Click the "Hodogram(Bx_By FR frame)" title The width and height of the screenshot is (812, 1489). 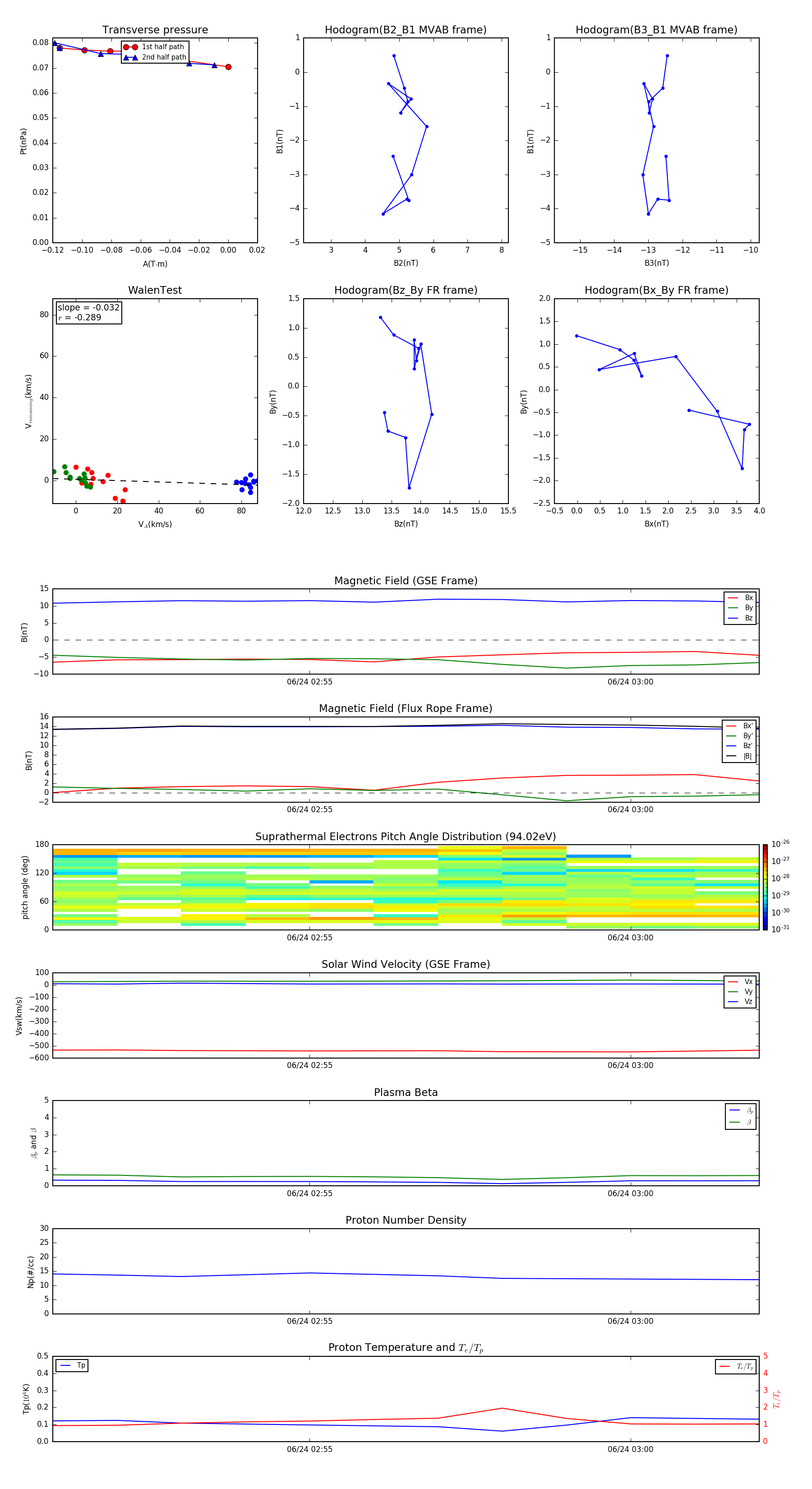(656, 290)
